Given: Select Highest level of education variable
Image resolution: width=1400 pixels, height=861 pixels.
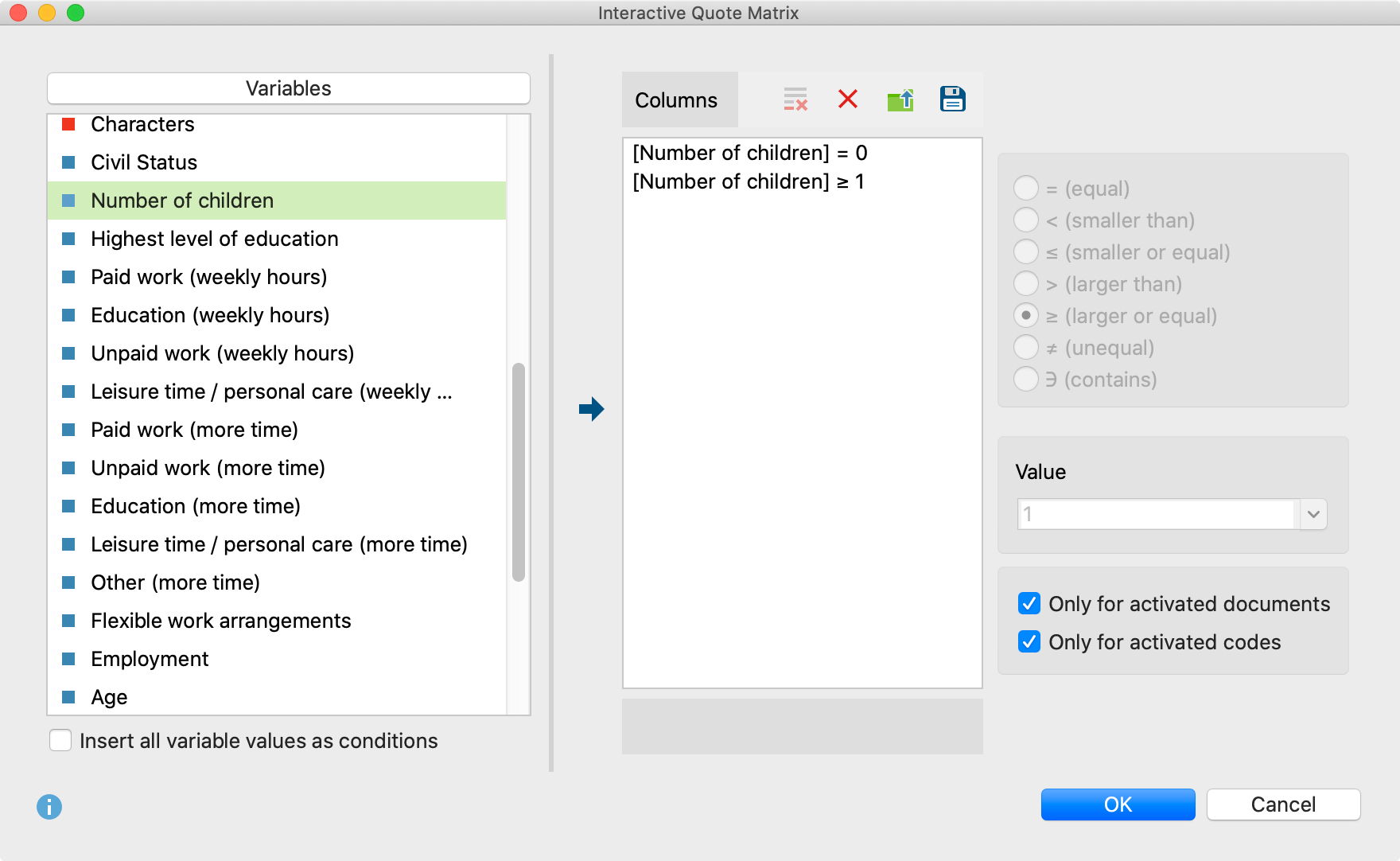Looking at the screenshot, I should point(277,239).
